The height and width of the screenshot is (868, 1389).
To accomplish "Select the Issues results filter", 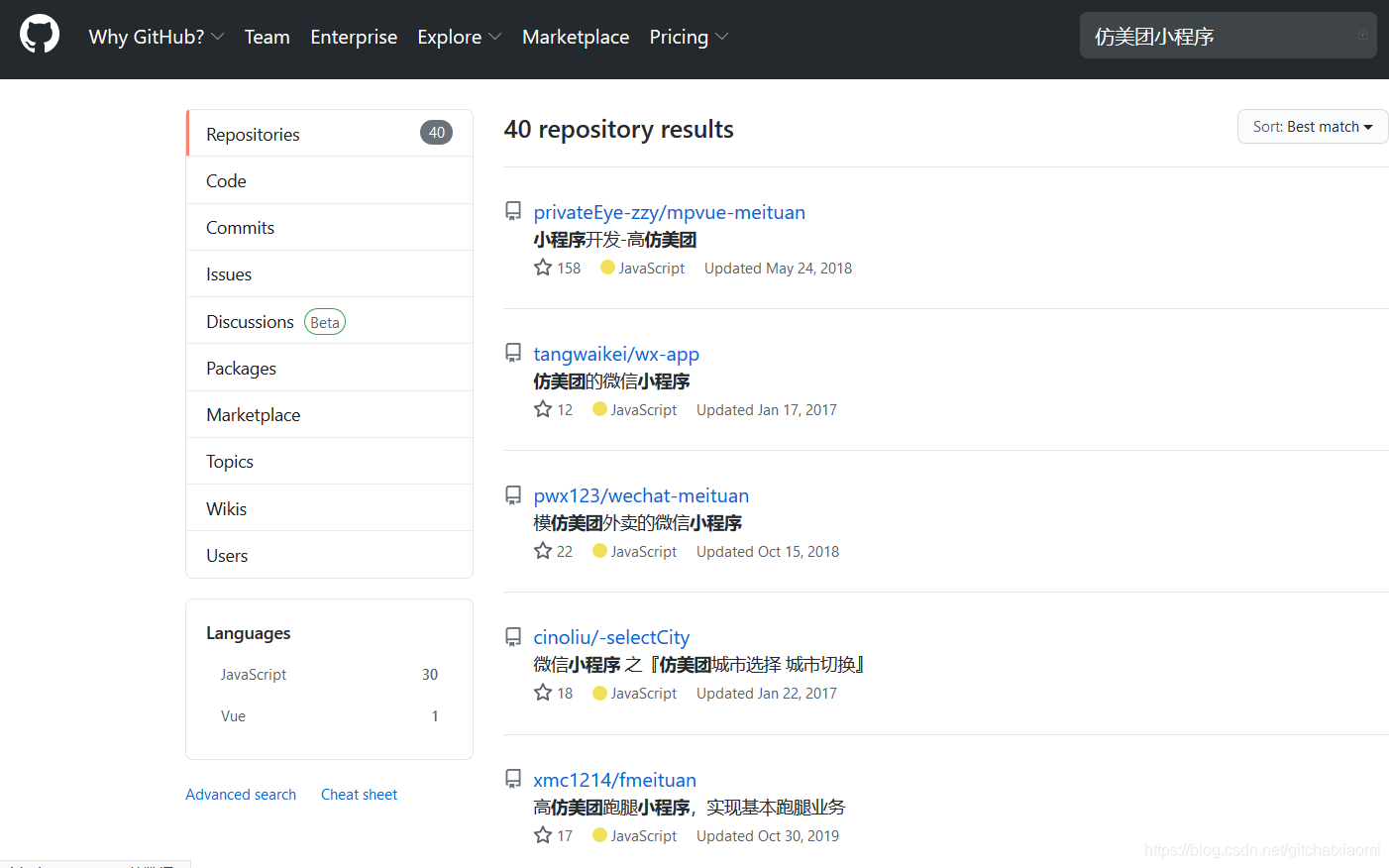I will click(x=329, y=273).
